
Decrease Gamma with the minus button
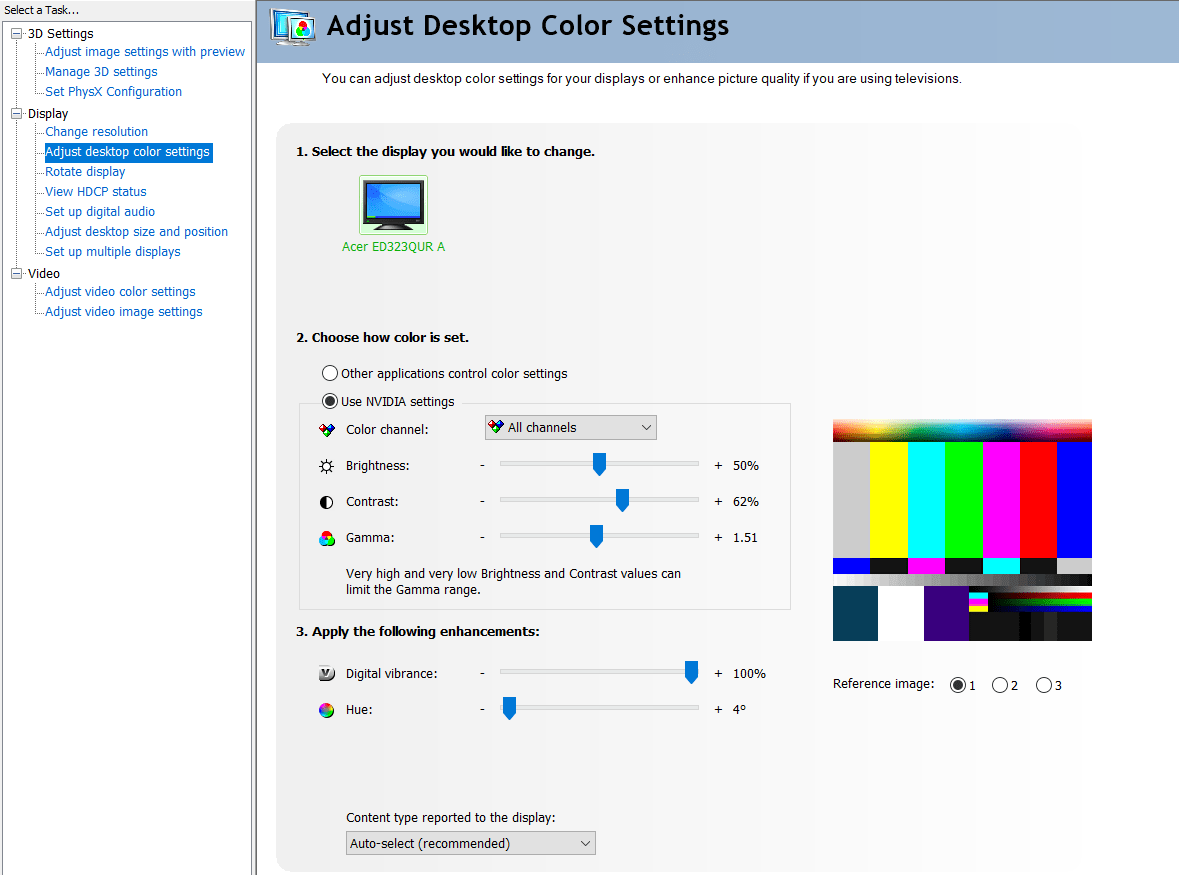coord(482,537)
